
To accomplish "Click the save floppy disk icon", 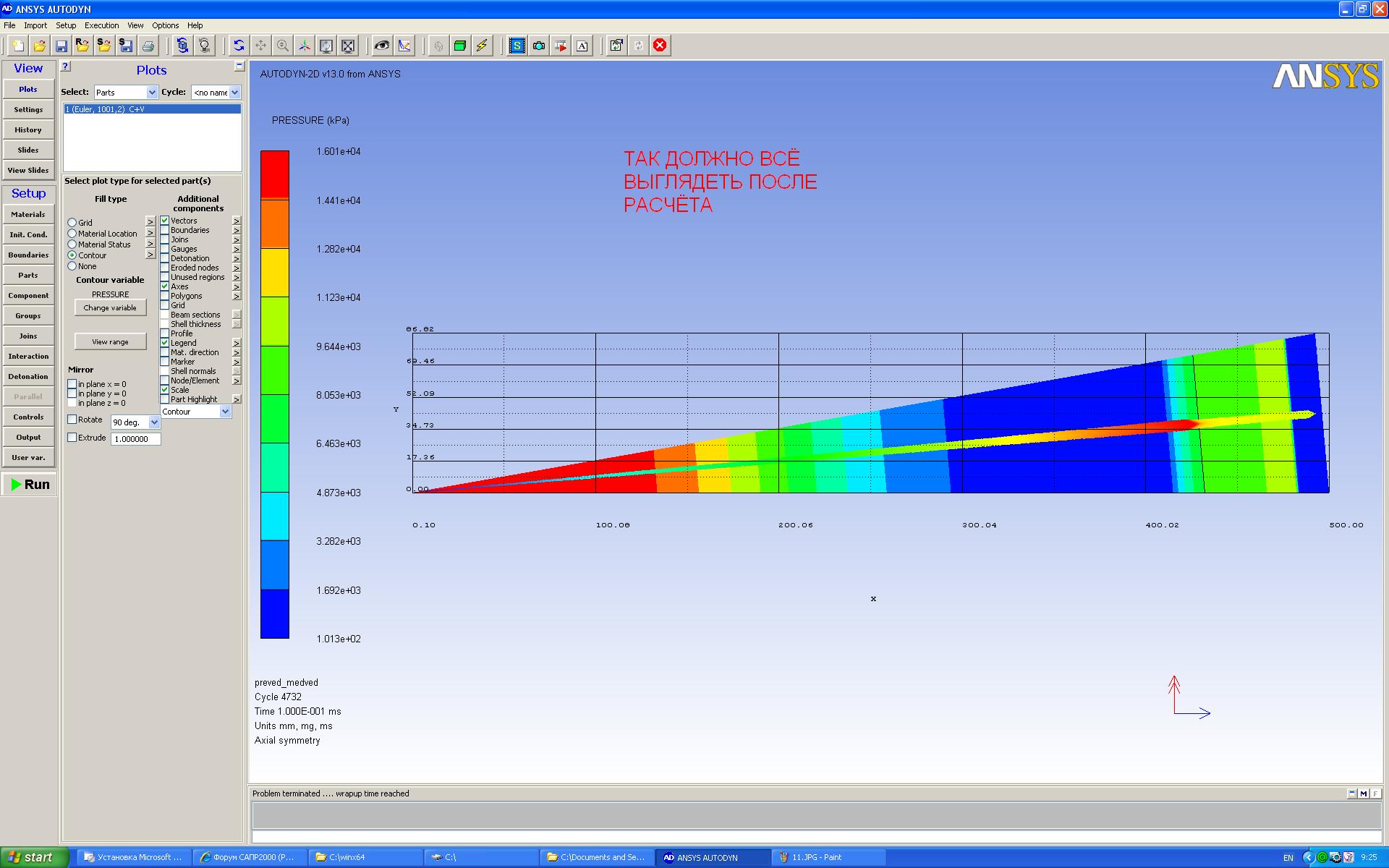I will [61, 46].
